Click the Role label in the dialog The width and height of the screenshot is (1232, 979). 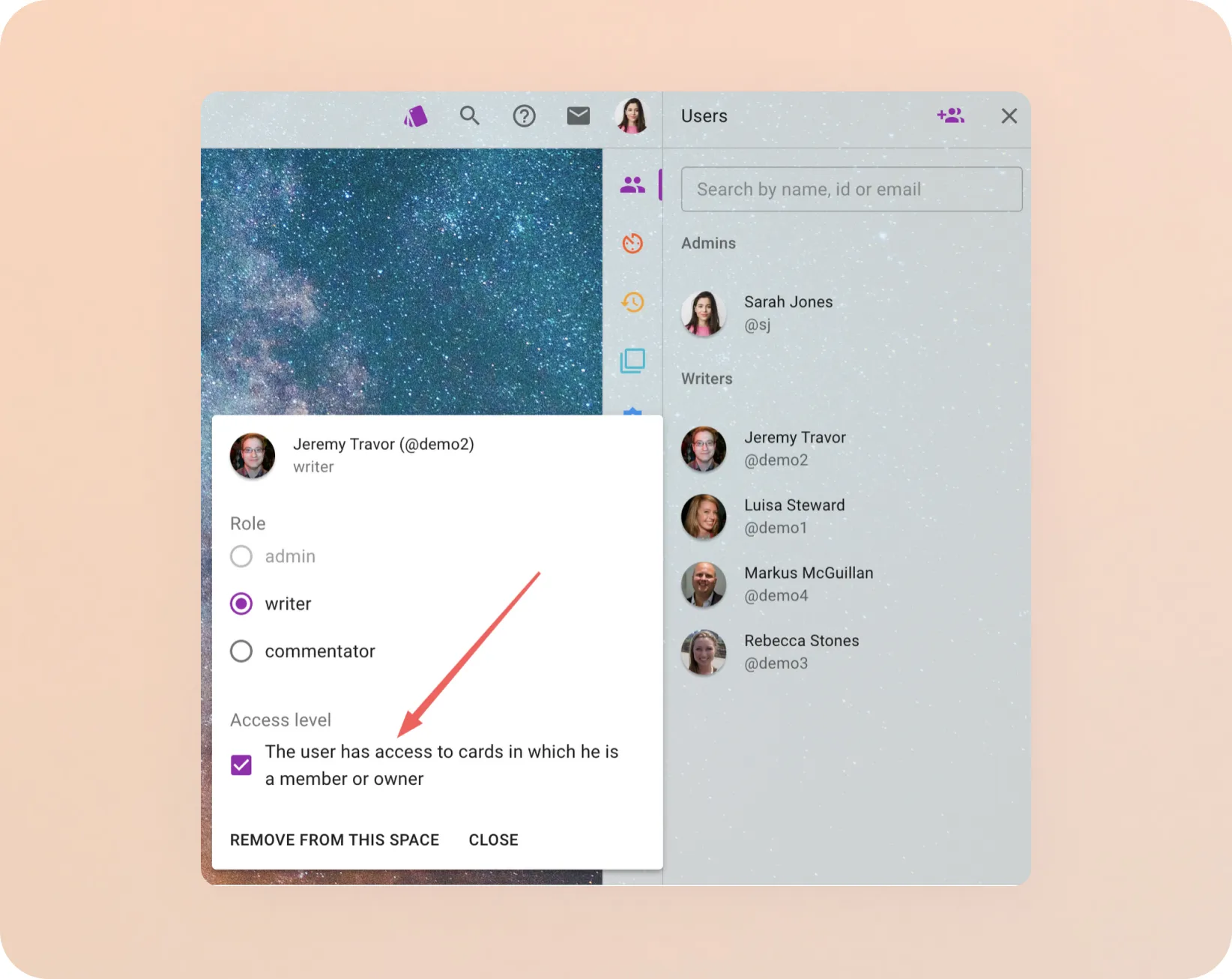[x=248, y=523]
